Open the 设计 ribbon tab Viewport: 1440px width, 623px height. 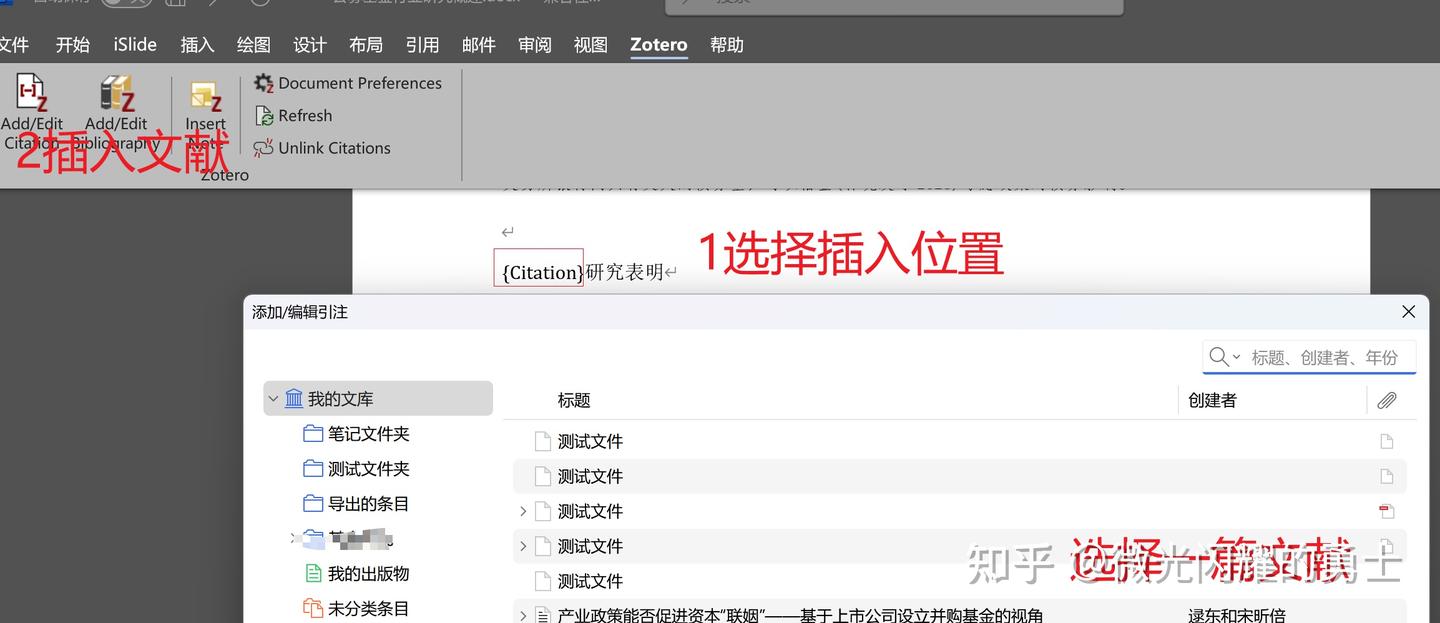pyautogui.click(x=310, y=44)
